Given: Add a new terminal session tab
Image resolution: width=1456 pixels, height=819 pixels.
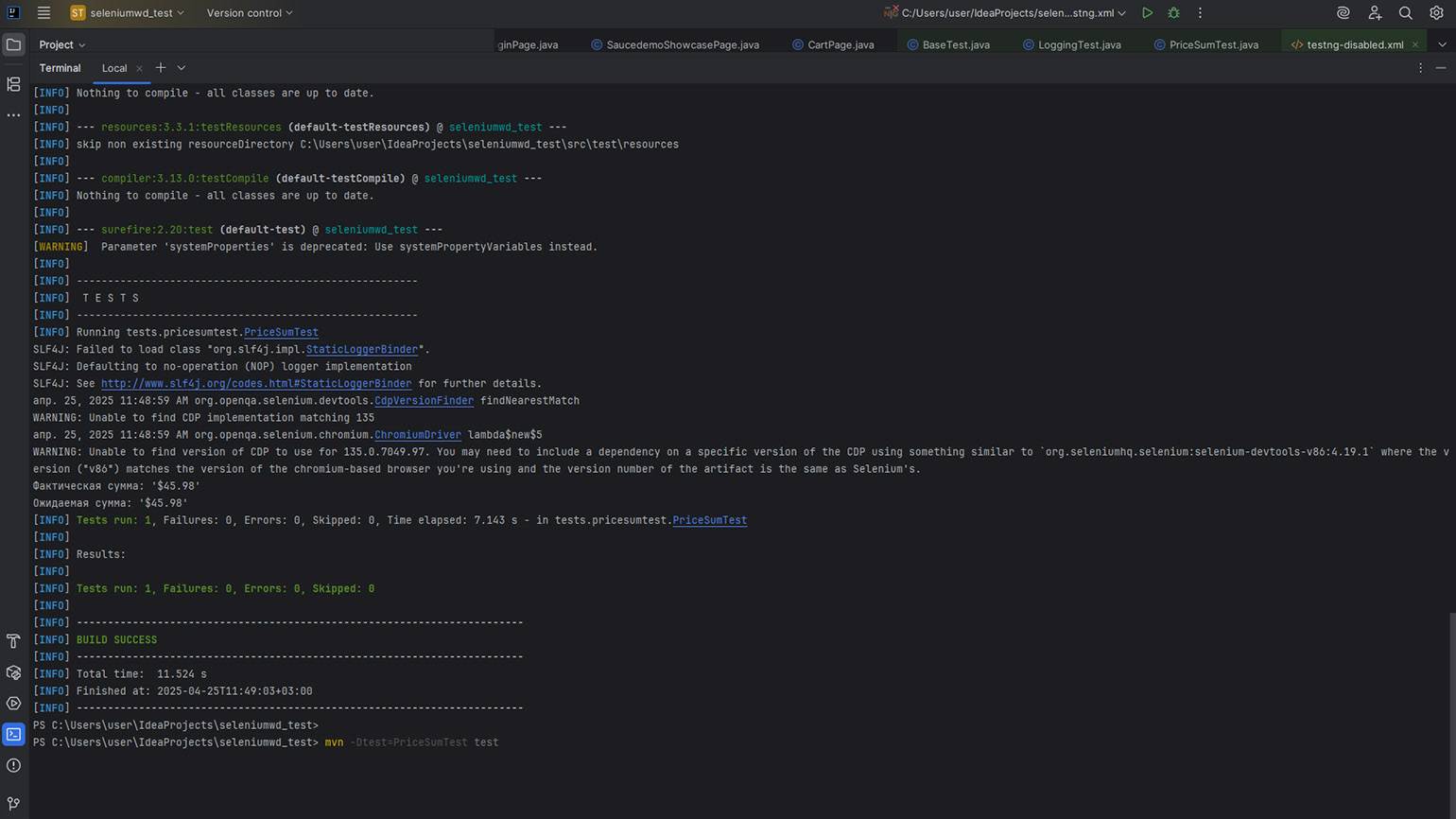Looking at the screenshot, I should pyautogui.click(x=161, y=68).
